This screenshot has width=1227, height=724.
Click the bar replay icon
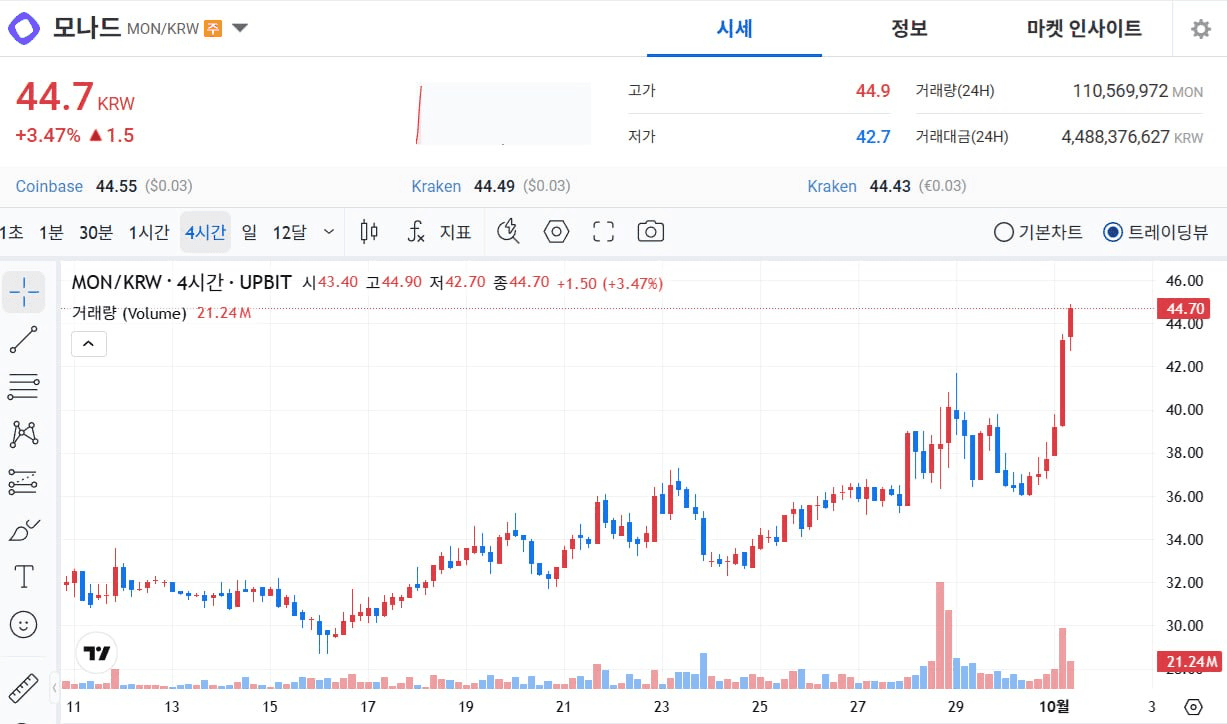point(508,232)
